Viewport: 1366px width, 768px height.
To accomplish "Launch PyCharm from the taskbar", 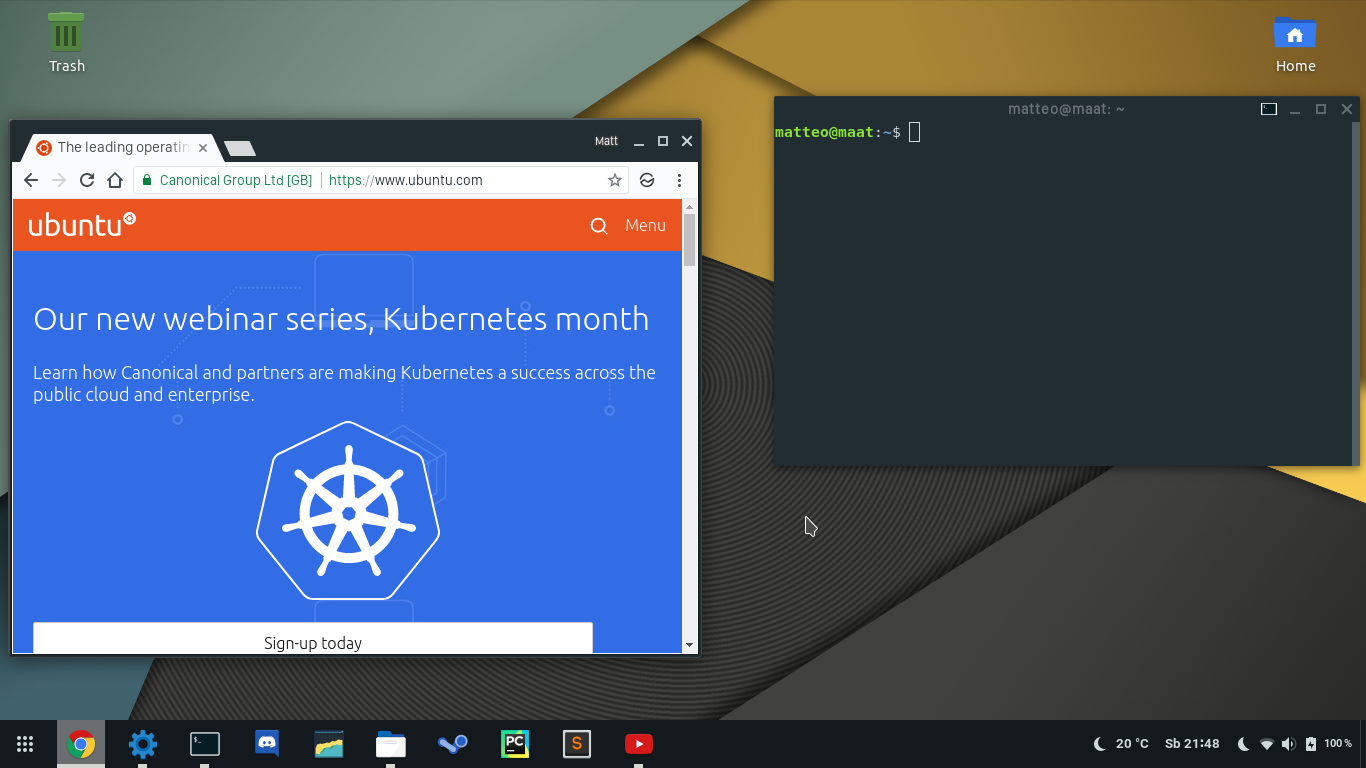I will pos(515,744).
